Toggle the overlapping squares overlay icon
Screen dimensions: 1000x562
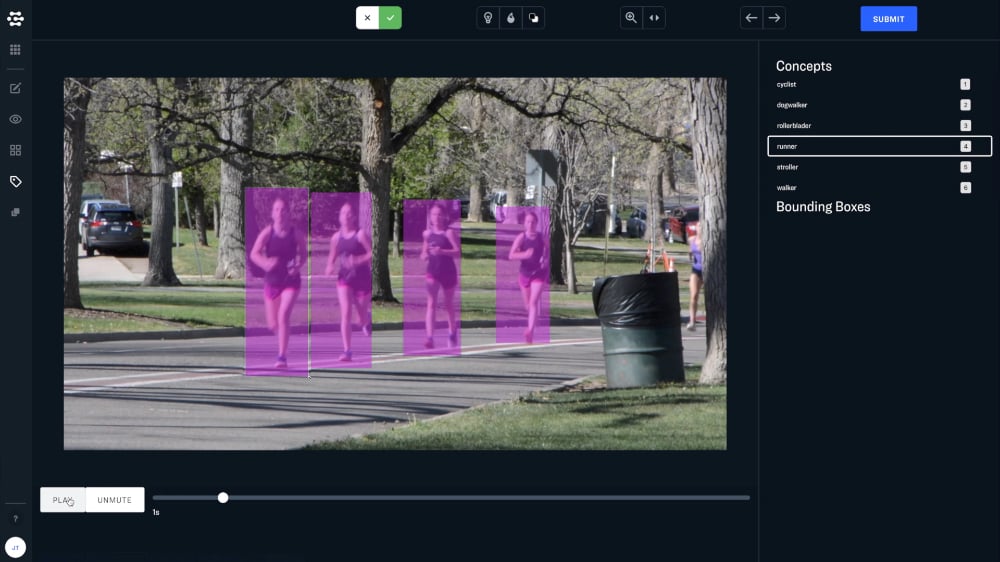tap(533, 18)
